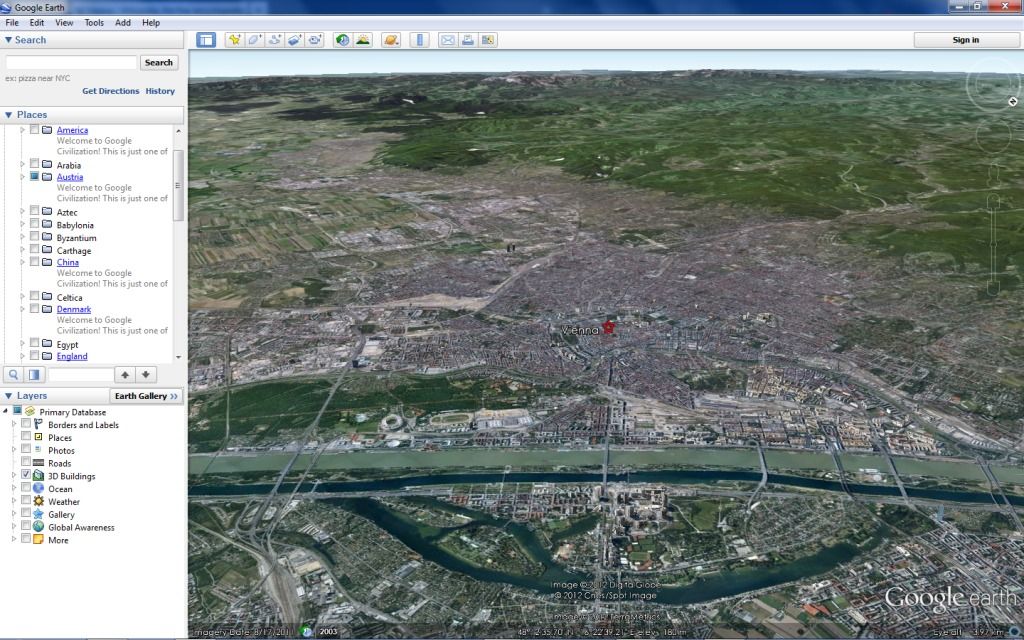Click the email envelope icon
1024x640 pixels.
[x=447, y=40]
